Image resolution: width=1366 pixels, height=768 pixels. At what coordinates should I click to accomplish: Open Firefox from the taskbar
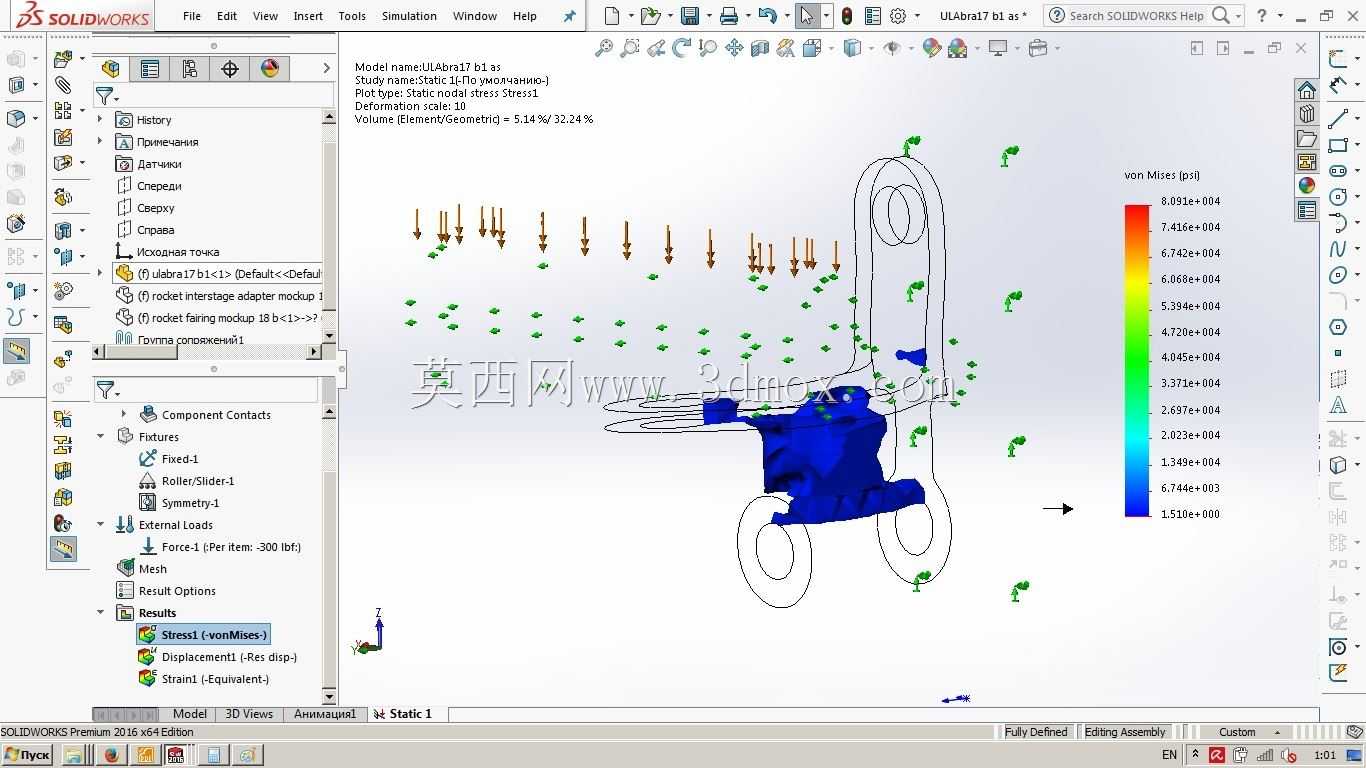pyautogui.click(x=111, y=755)
